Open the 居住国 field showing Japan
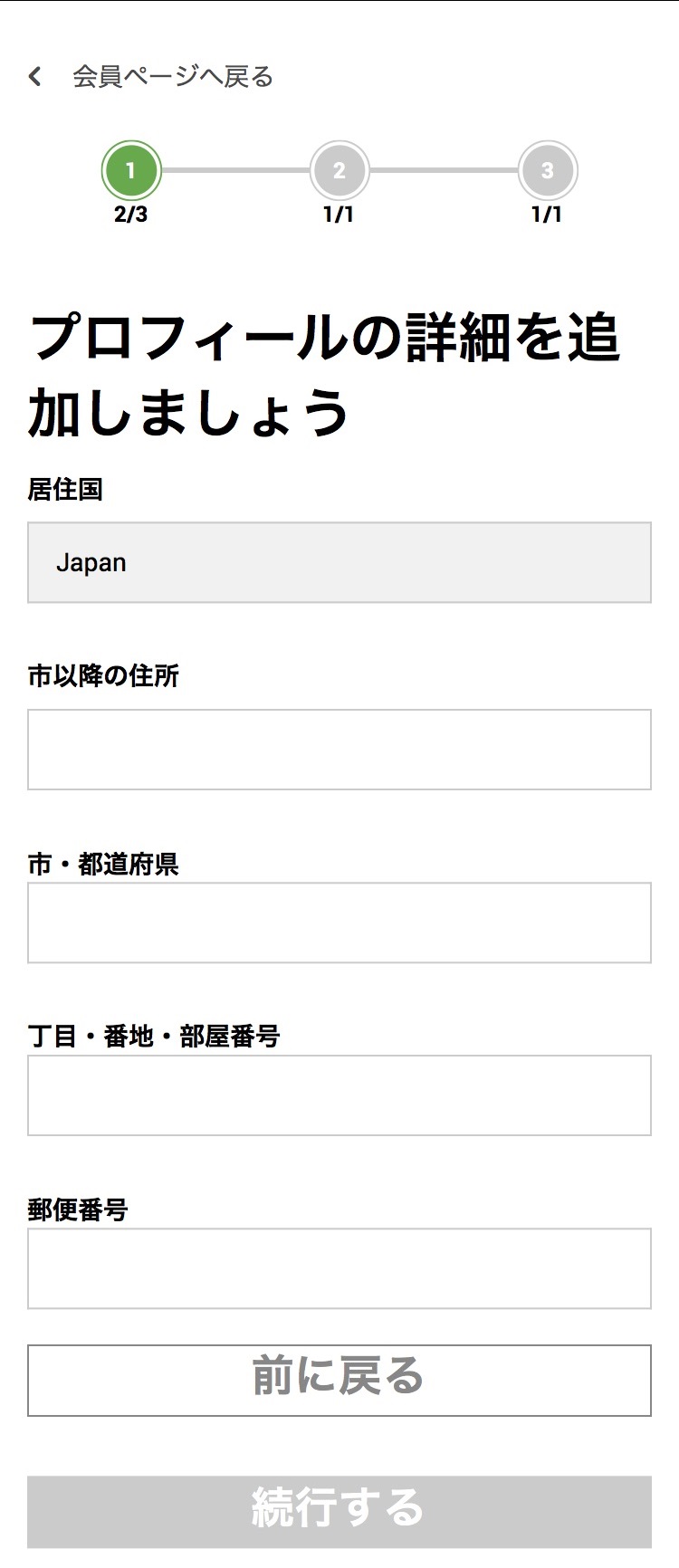 click(339, 562)
